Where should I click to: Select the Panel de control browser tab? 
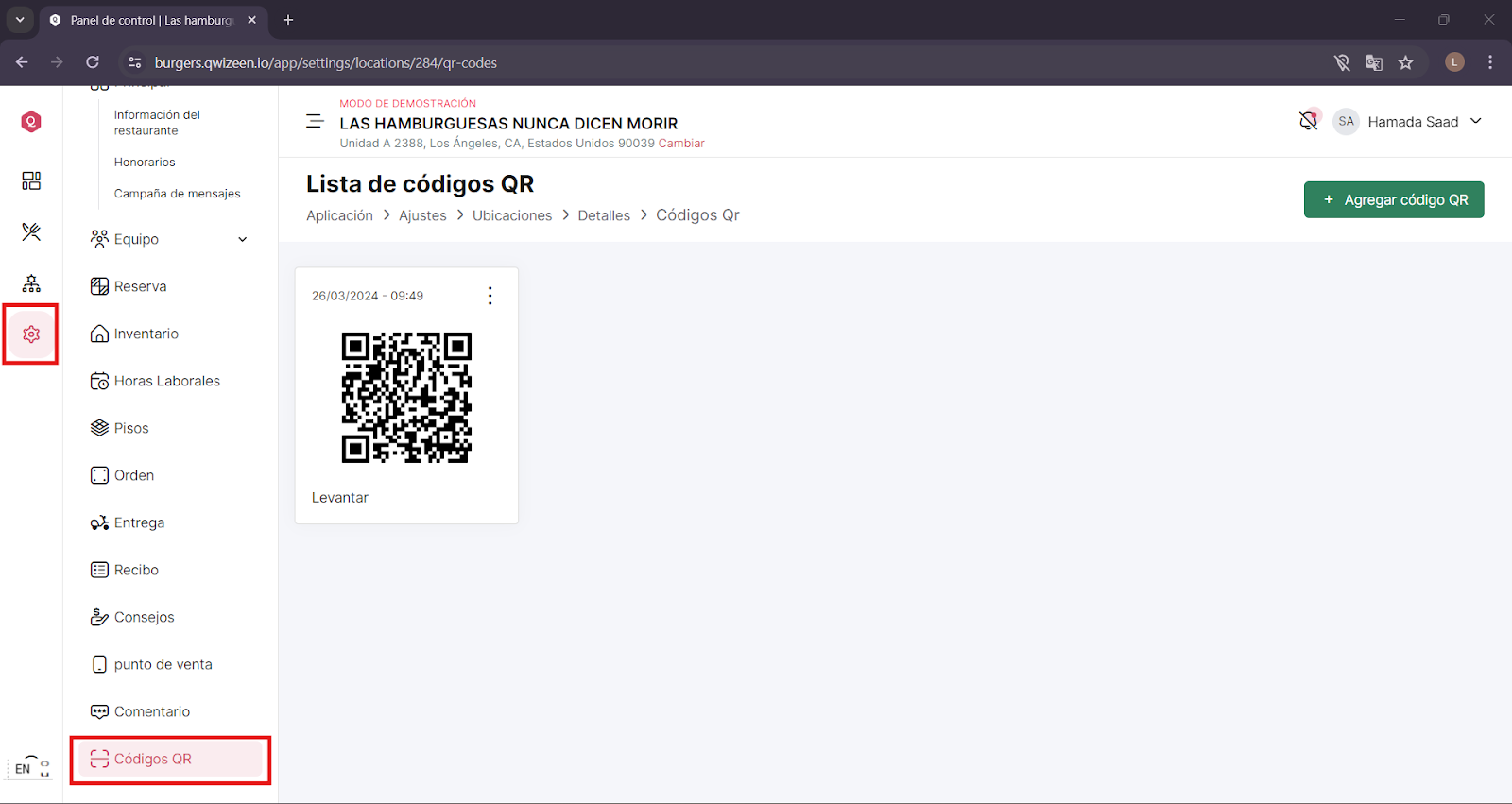tap(151, 20)
